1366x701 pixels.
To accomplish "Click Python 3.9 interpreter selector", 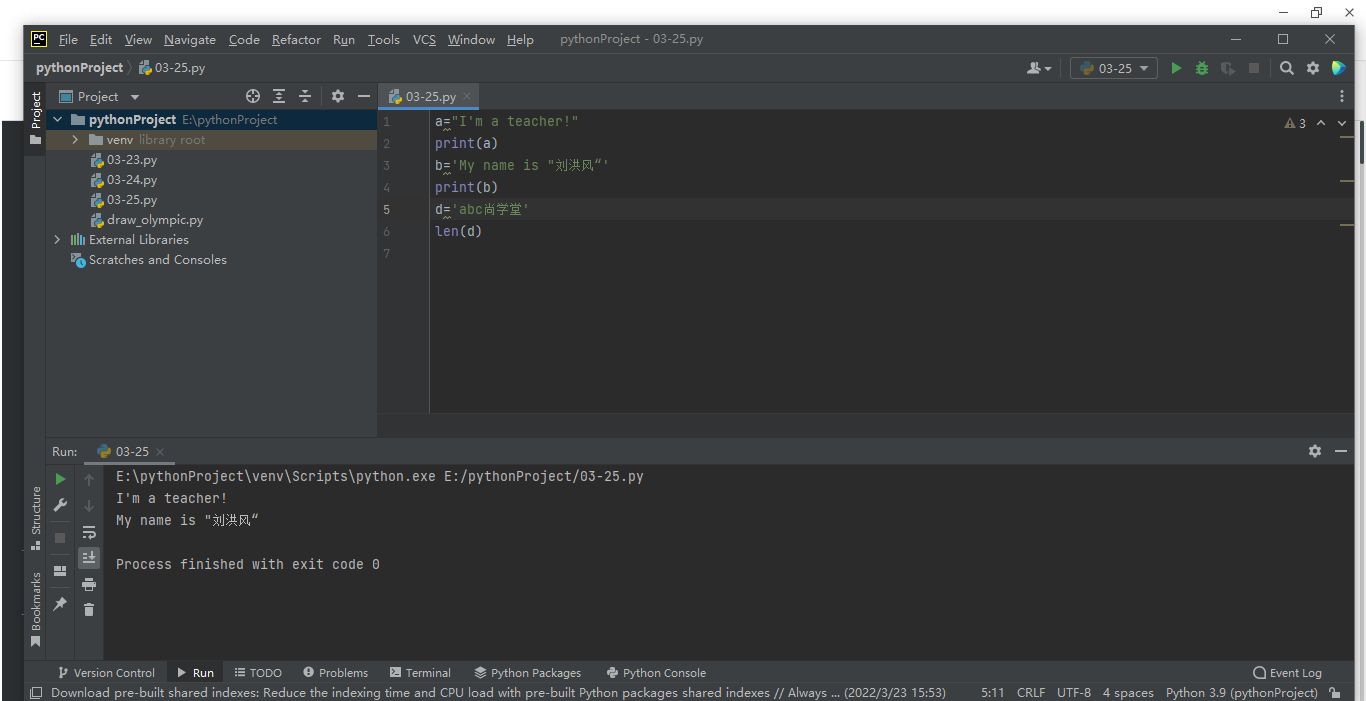I will pos(1241,692).
